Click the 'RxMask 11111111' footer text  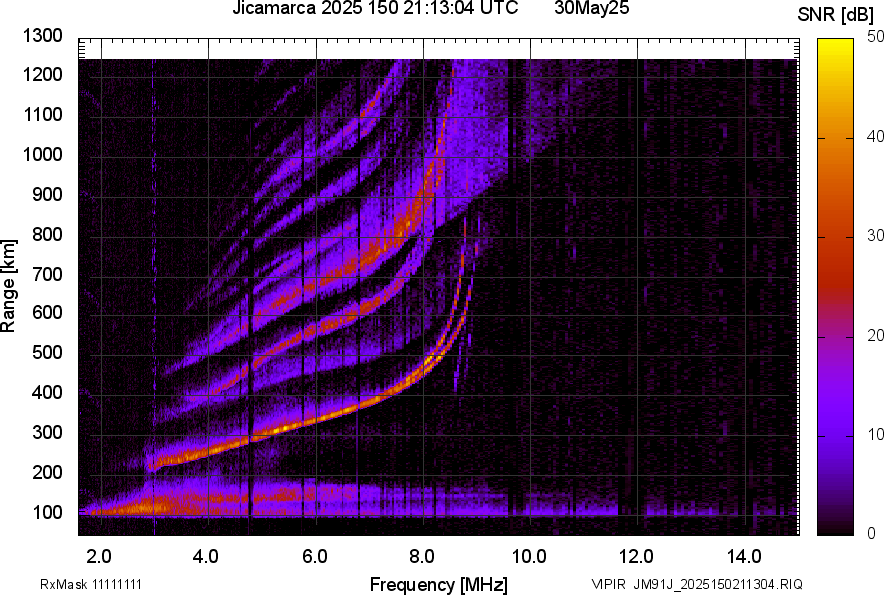91,584
